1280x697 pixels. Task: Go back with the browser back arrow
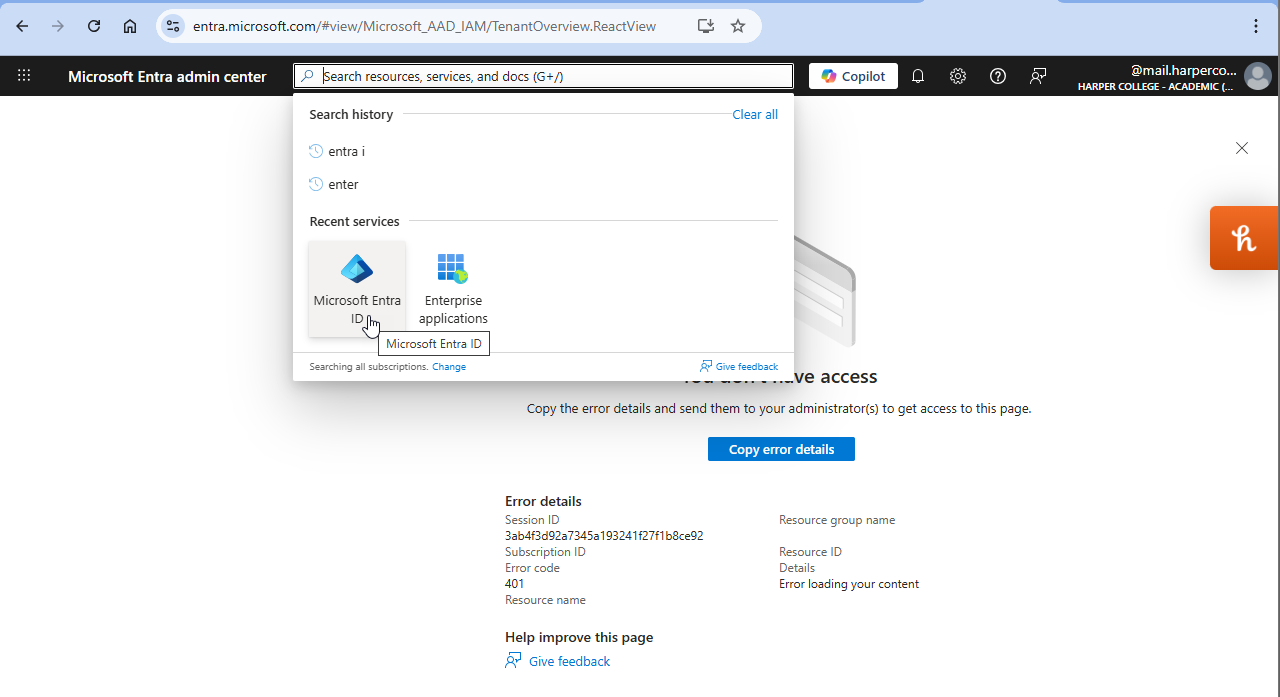pyautogui.click(x=22, y=27)
